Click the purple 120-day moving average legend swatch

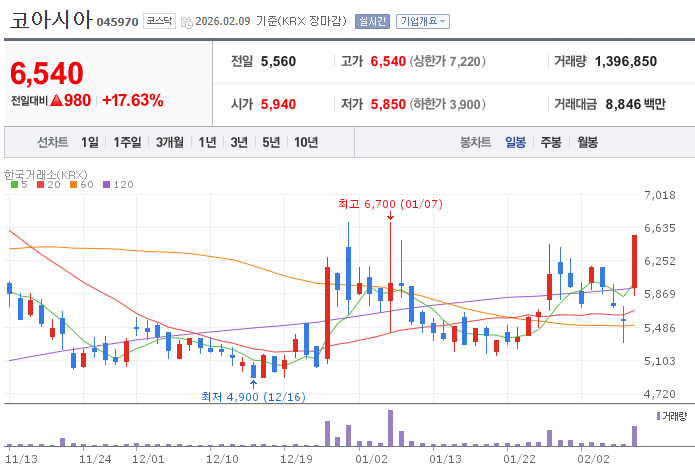pyautogui.click(x=106, y=185)
